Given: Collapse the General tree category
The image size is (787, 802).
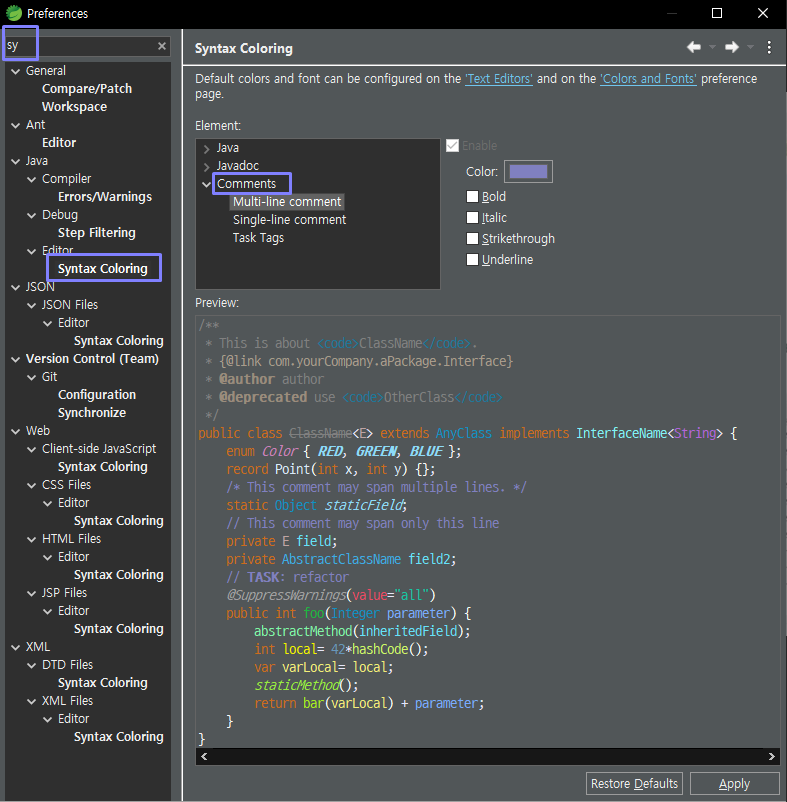Looking at the screenshot, I should 15,71.
